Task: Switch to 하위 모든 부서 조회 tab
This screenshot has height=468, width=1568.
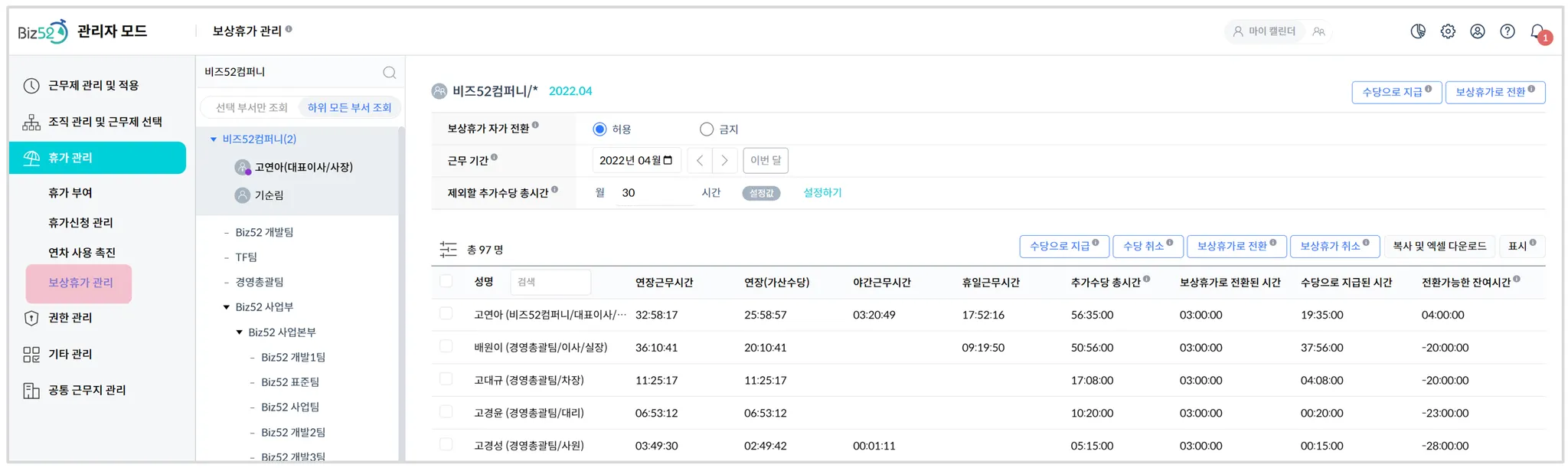Action: point(349,107)
